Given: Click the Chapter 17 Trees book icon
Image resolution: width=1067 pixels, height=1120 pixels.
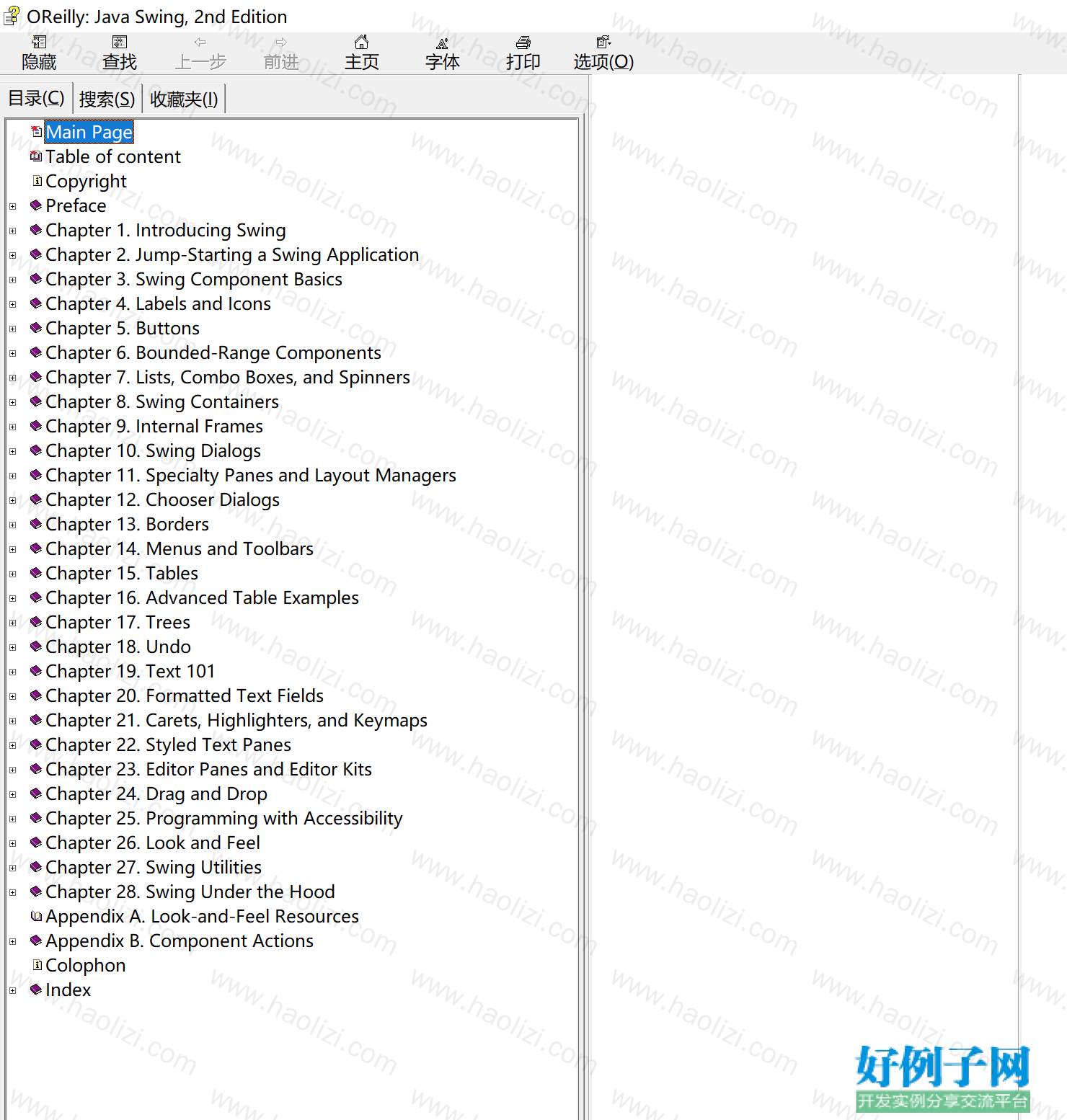Looking at the screenshot, I should 36,622.
